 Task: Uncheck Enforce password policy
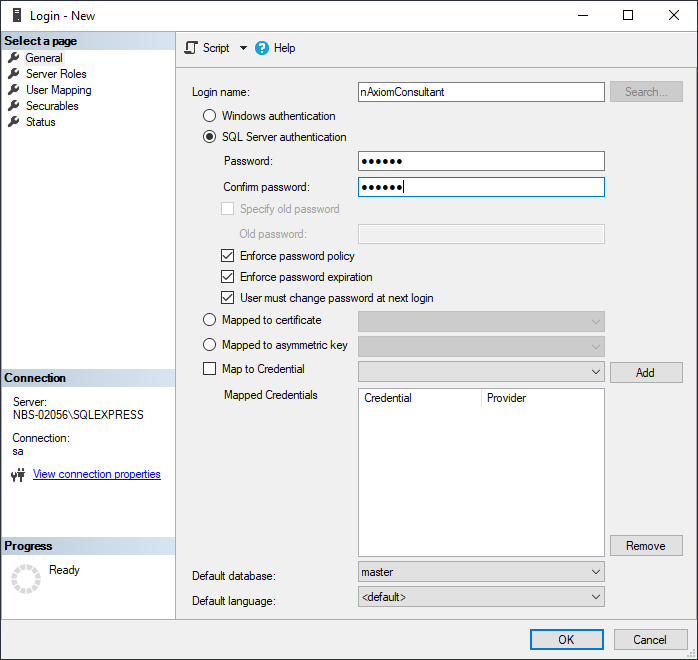(x=228, y=256)
